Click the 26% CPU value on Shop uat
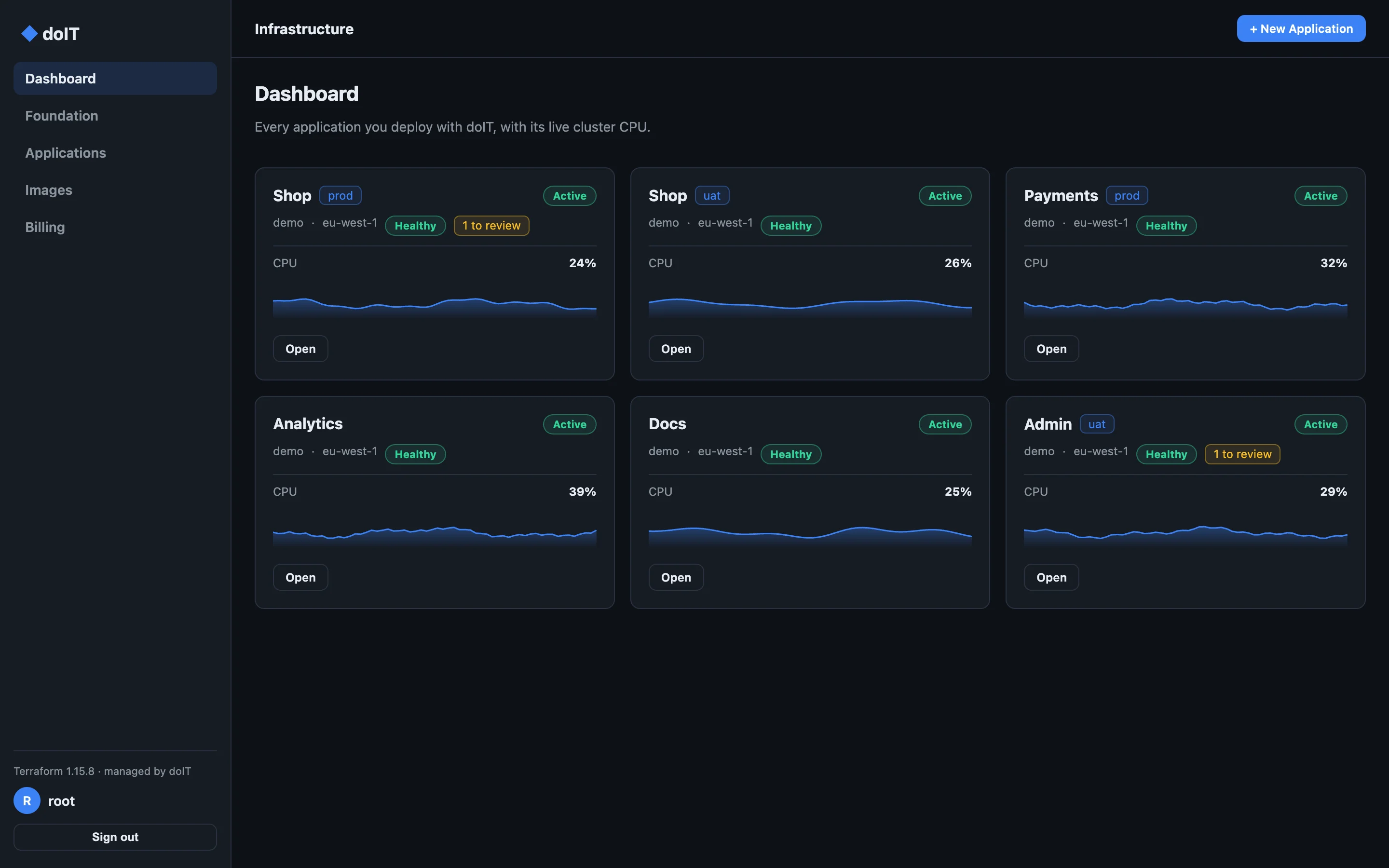Screen dimensions: 1389x868 pos(958,263)
